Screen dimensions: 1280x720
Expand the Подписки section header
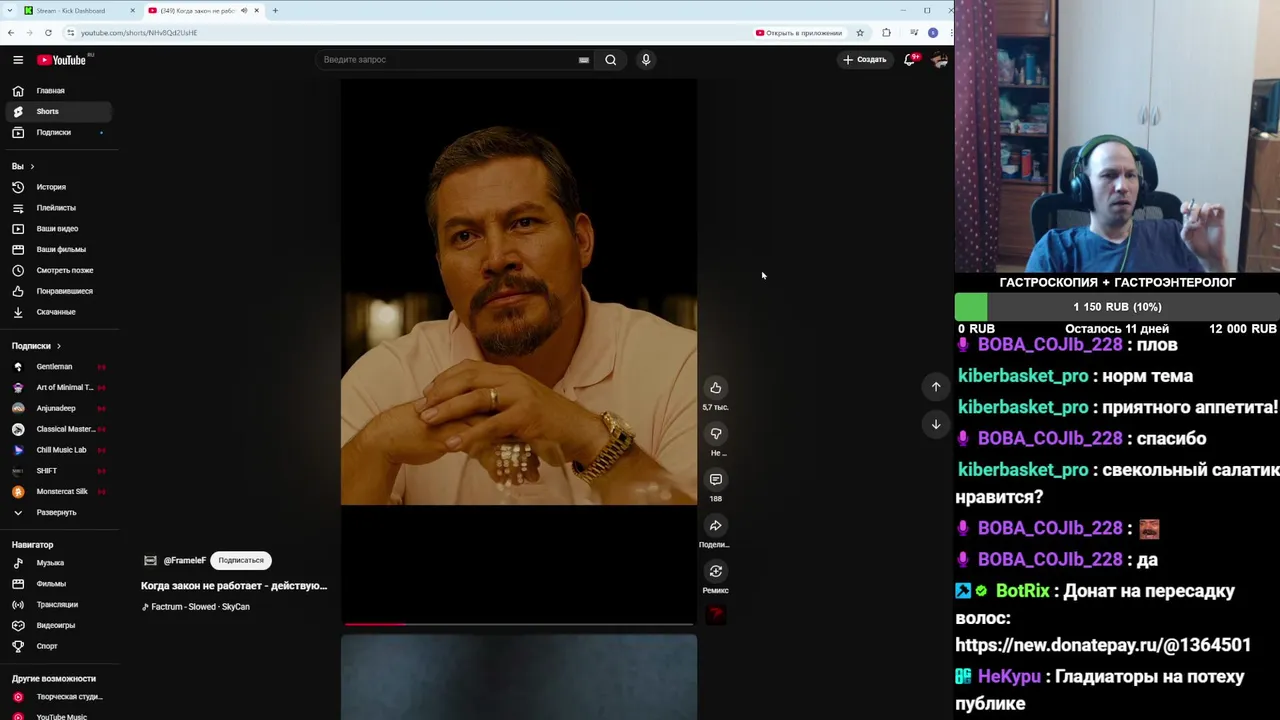click(36, 346)
